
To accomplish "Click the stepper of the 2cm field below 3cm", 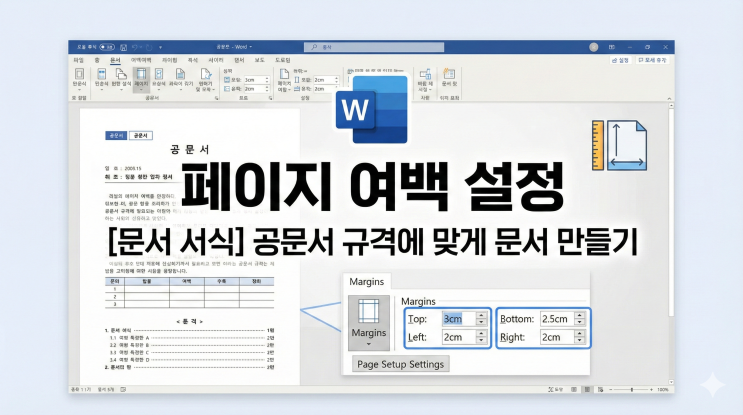I will click(267, 89).
